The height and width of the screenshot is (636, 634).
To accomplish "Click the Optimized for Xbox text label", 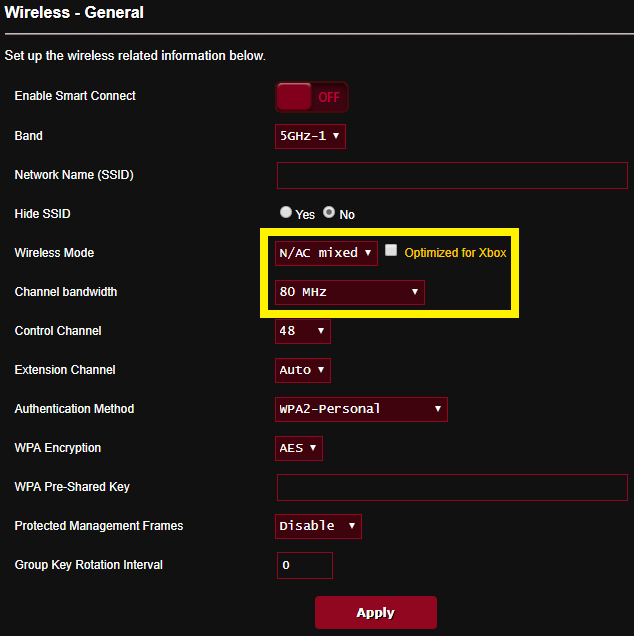I will pyautogui.click(x=455, y=253).
